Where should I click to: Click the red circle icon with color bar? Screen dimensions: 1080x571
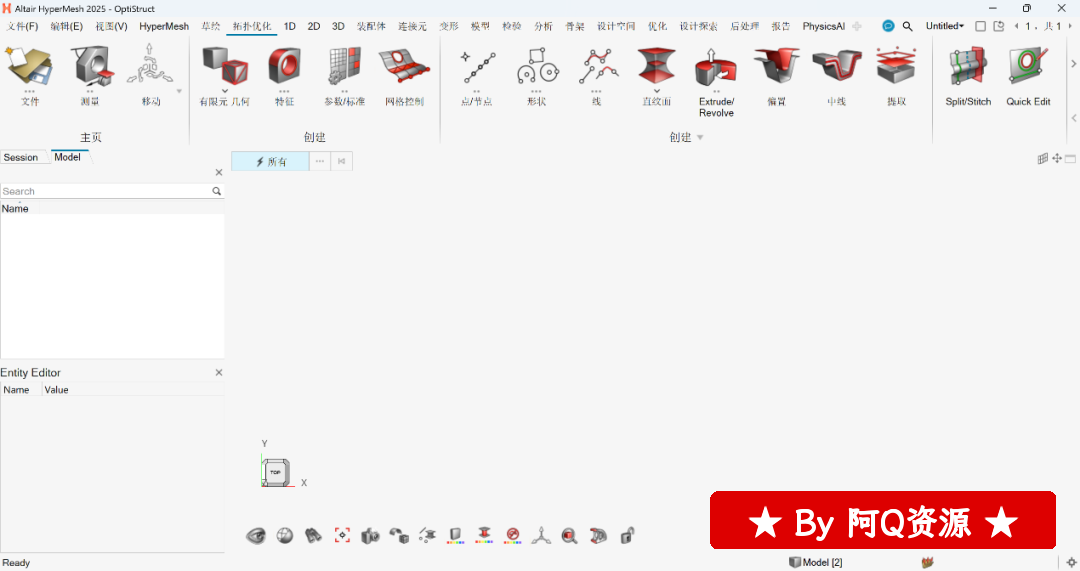[512, 535]
